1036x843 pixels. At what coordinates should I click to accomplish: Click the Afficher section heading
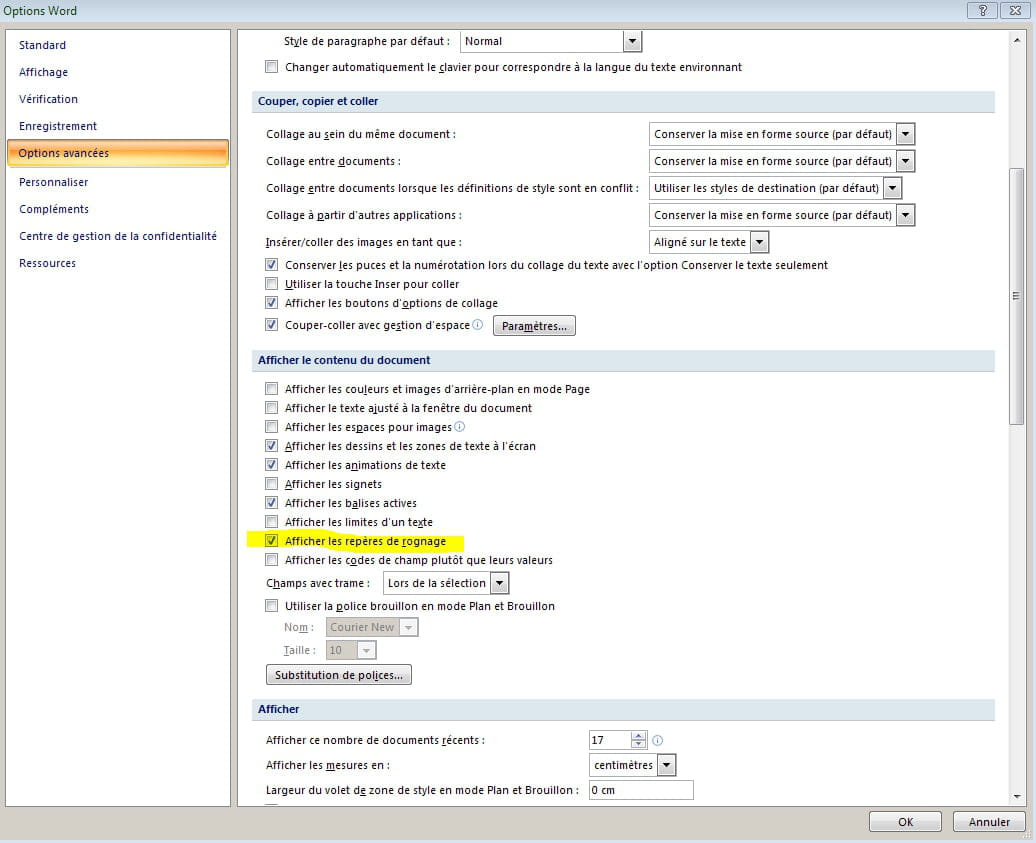click(278, 709)
